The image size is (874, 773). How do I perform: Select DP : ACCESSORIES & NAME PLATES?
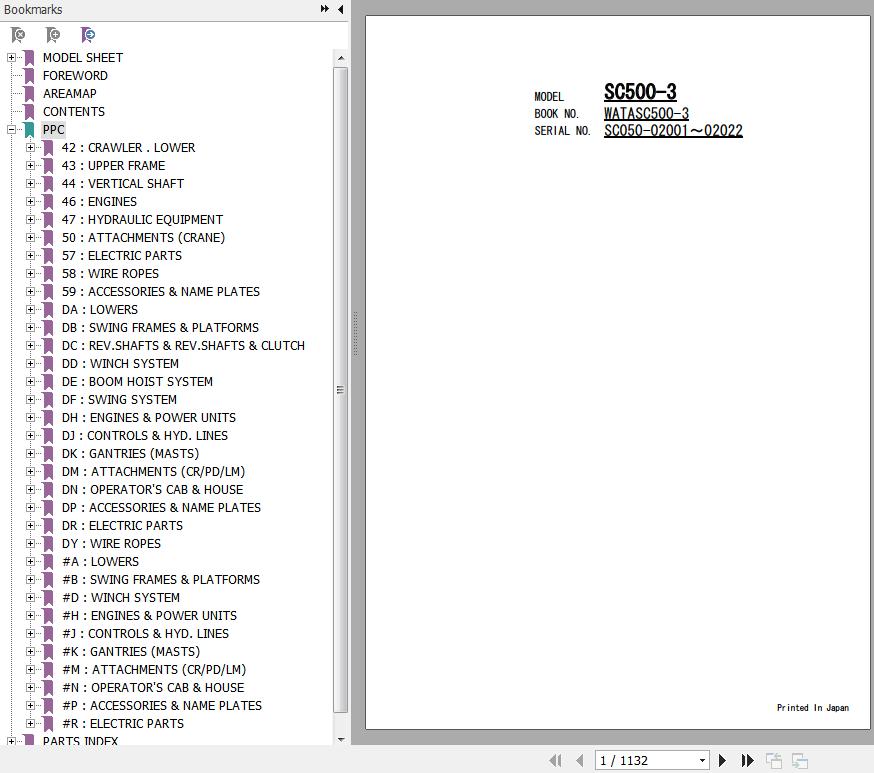coord(161,507)
